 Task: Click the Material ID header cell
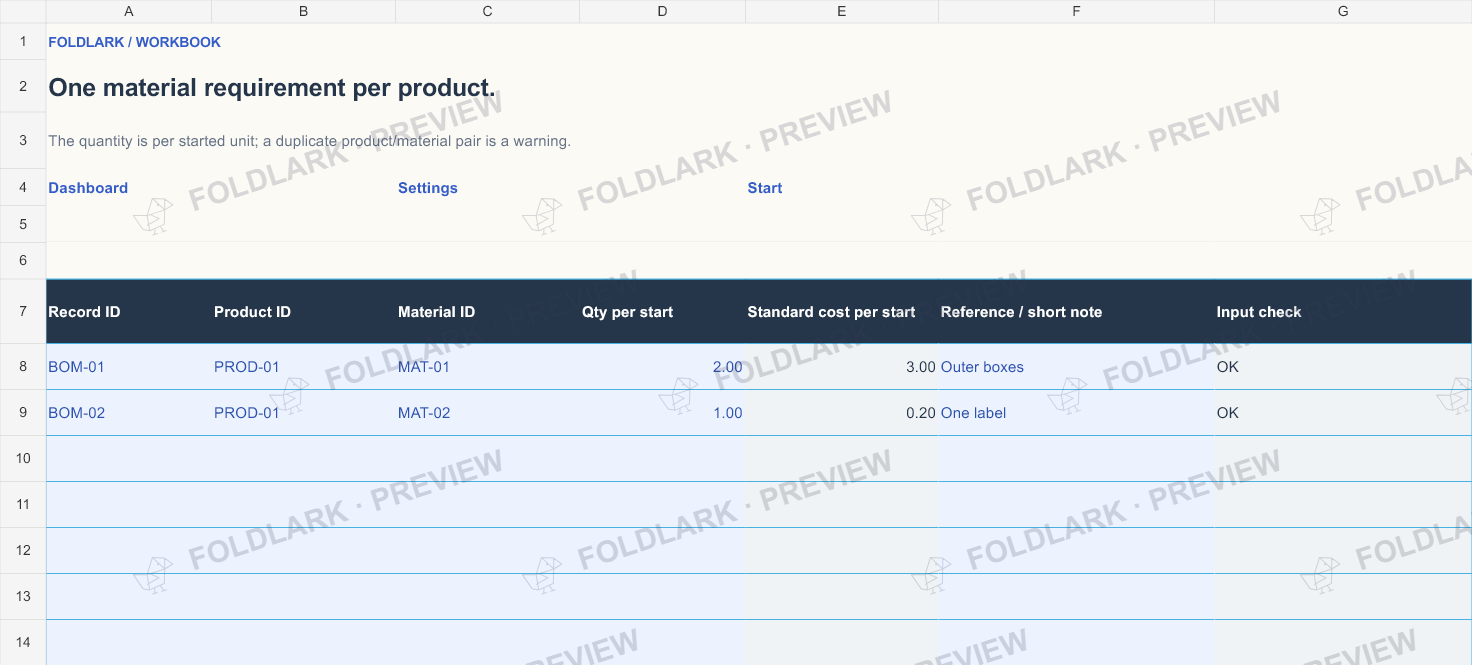tap(488, 312)
